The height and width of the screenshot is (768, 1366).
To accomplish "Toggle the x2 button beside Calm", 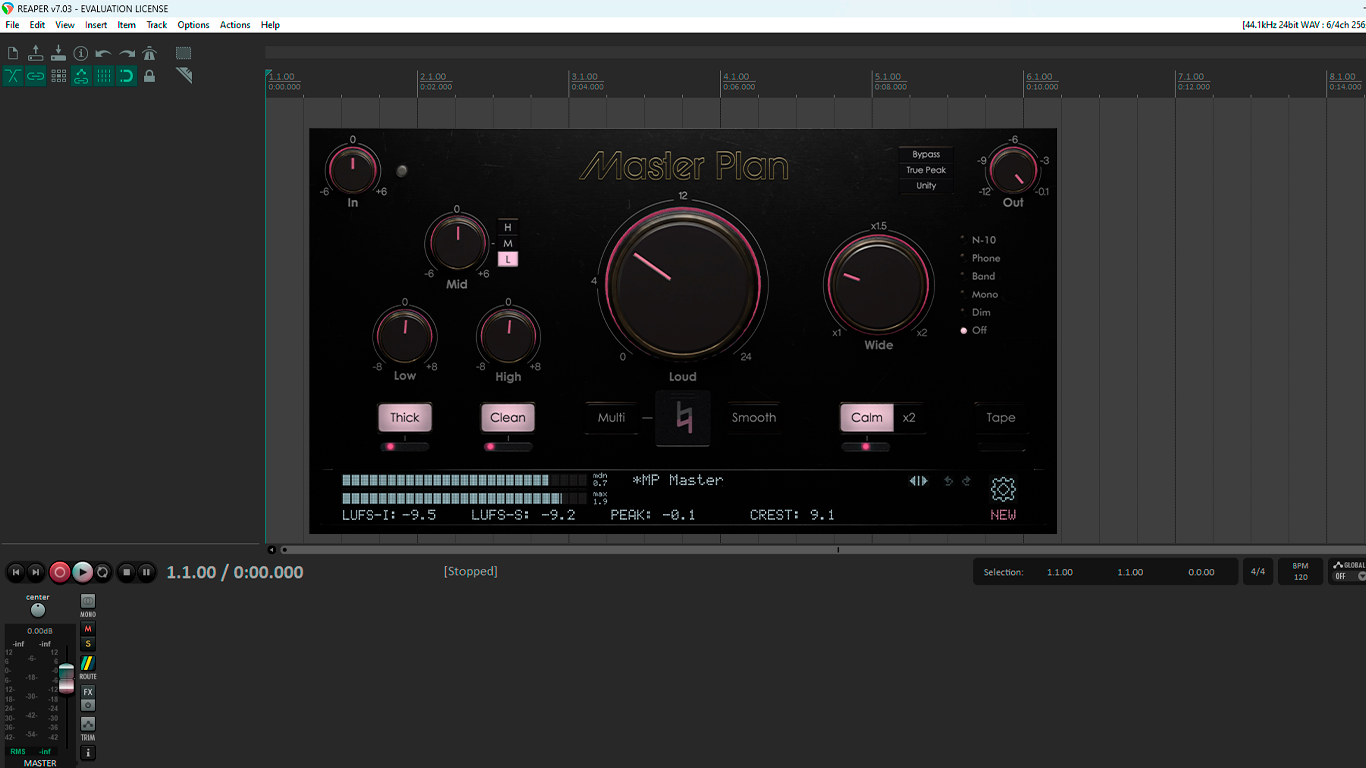I will pos(909,418).
